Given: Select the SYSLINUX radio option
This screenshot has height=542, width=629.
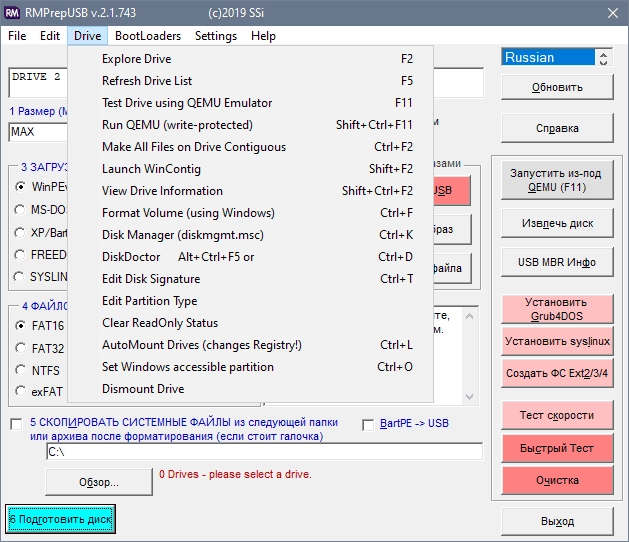Looking at the screenshot, I should point(19,276).
